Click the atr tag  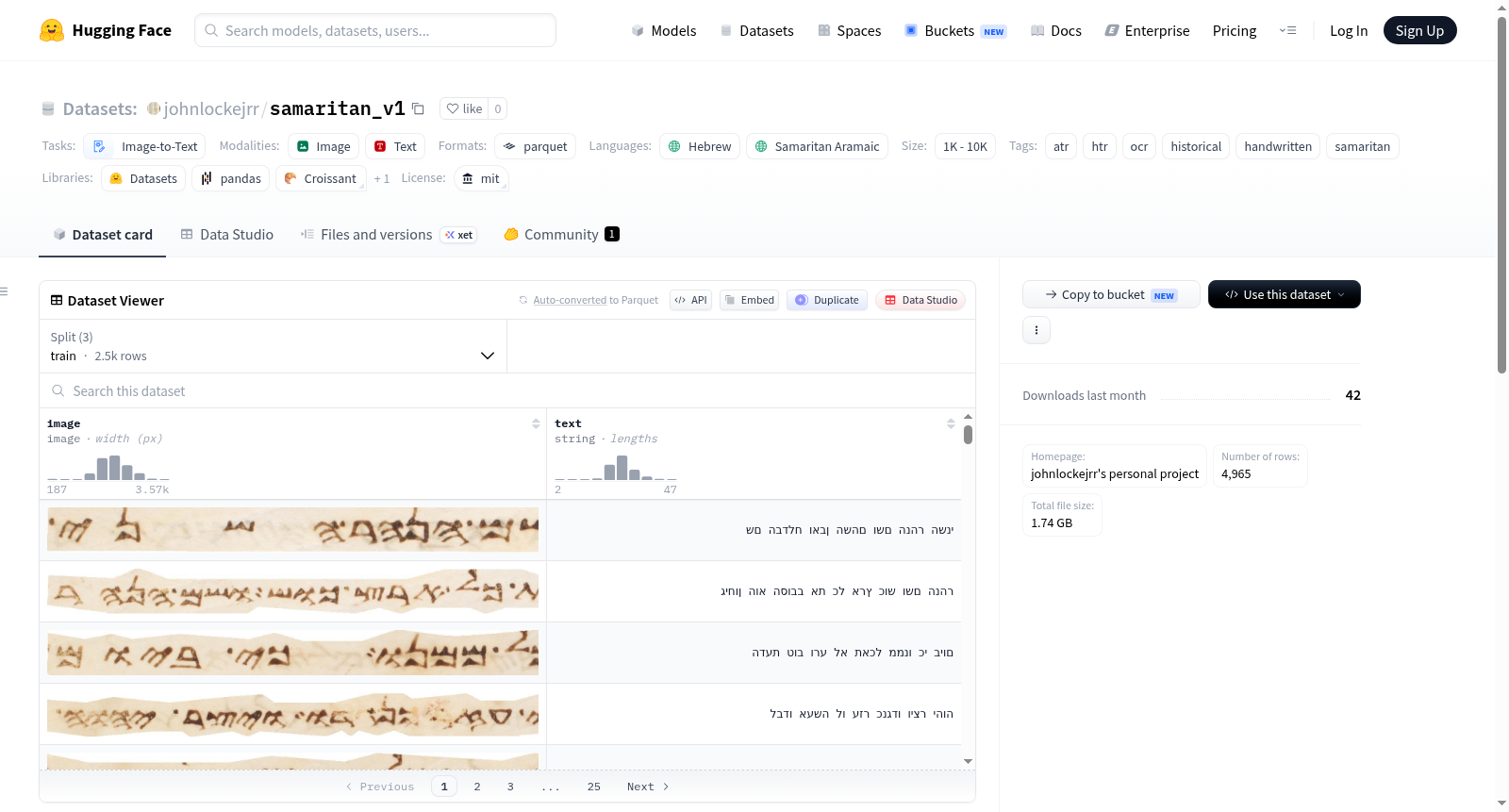coord(1061,146)
